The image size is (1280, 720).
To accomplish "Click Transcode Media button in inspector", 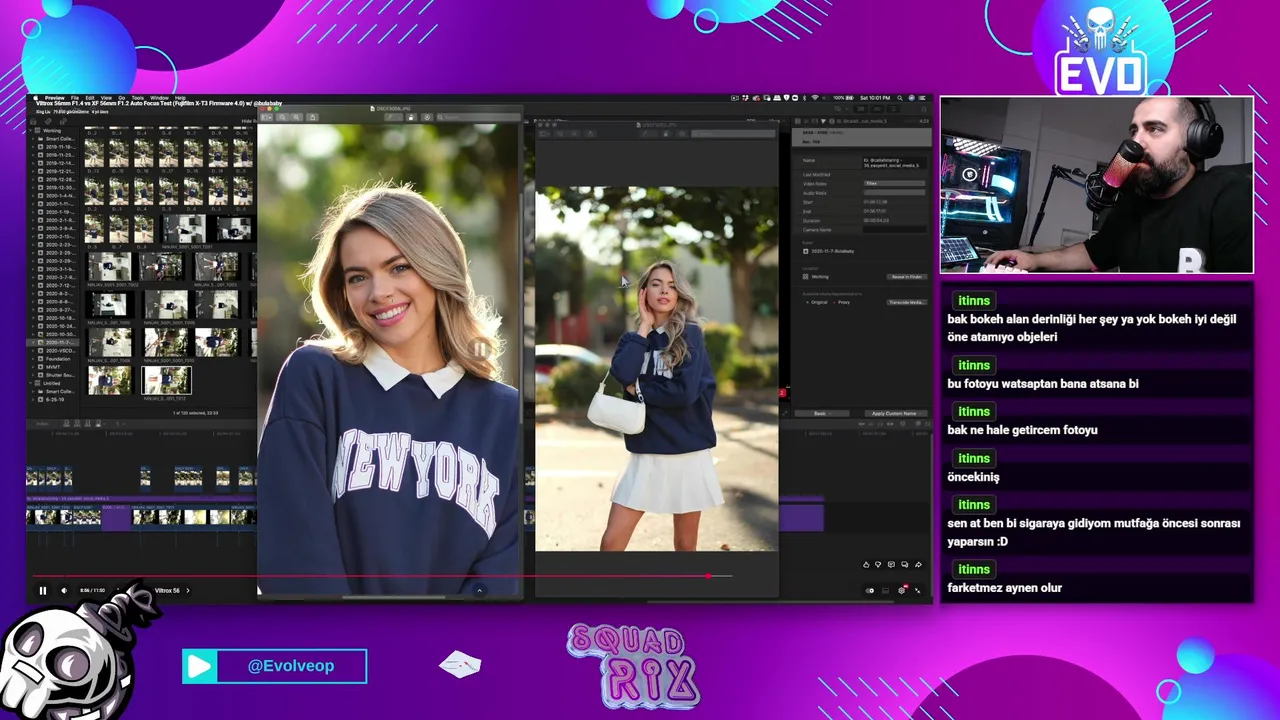I will pyautogui.click(x=907, y=302).
